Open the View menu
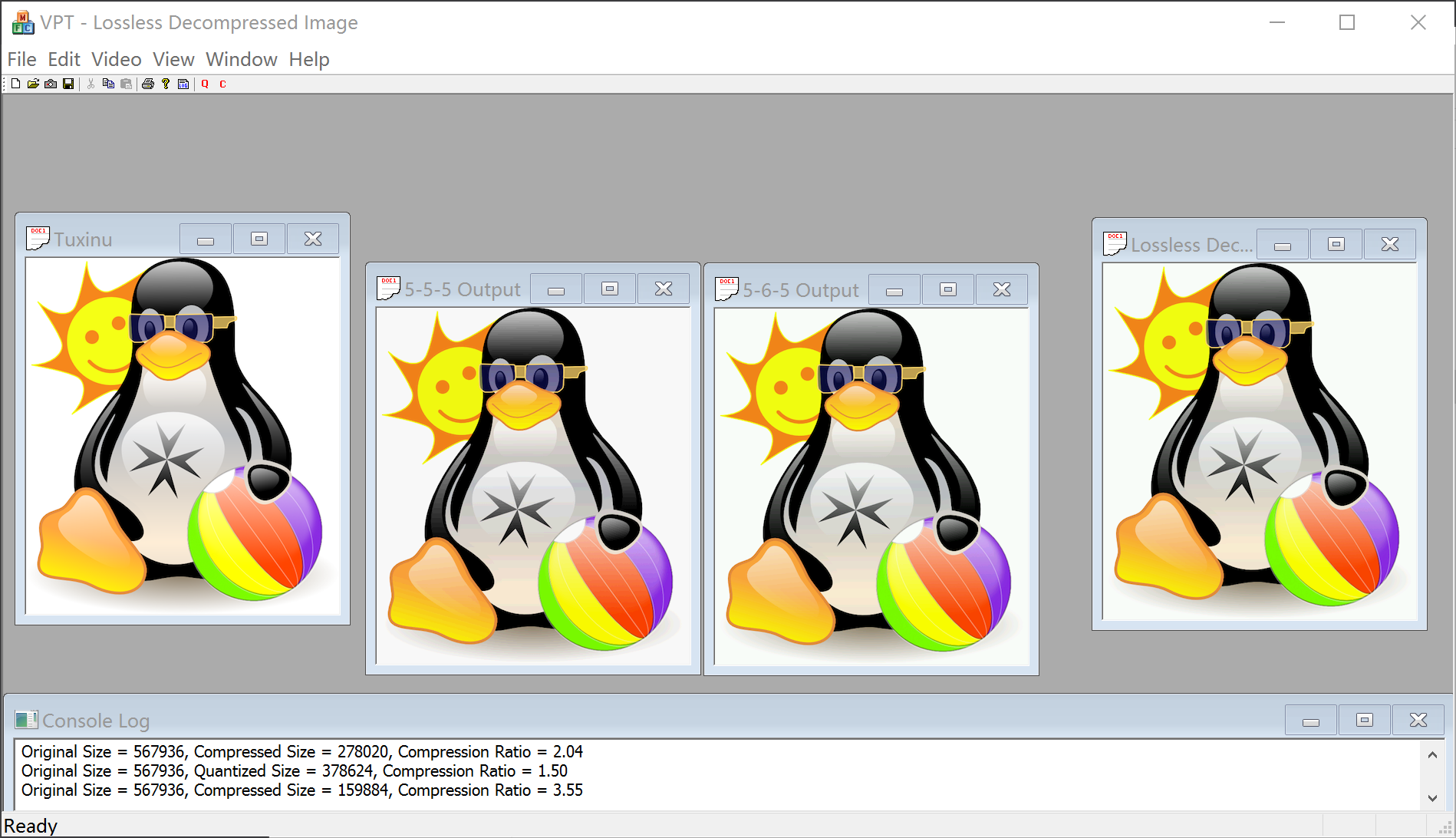 [x=173, y=59]
